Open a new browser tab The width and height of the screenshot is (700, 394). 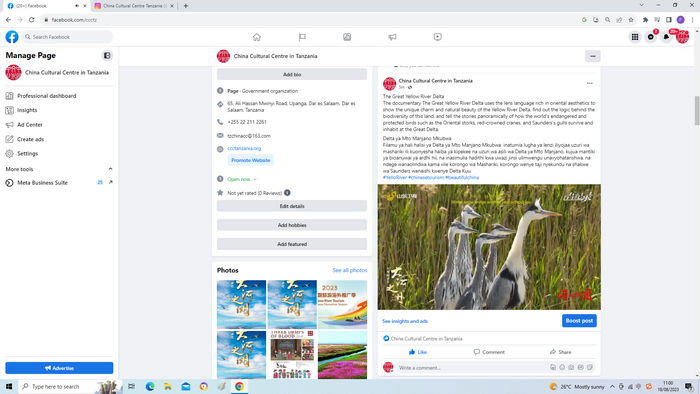186,6
